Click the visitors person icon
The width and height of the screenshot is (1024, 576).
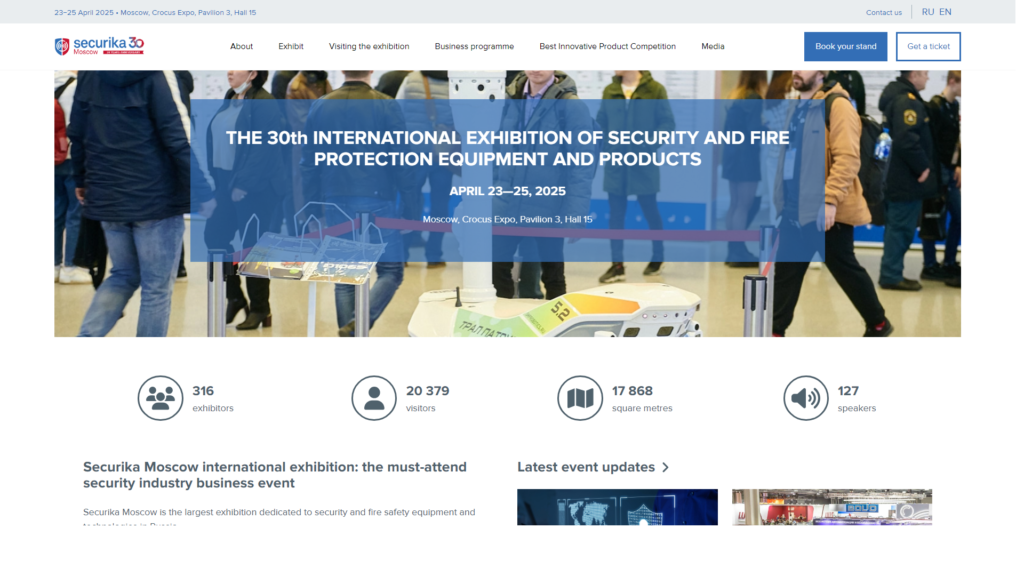[x=374, y=398]
